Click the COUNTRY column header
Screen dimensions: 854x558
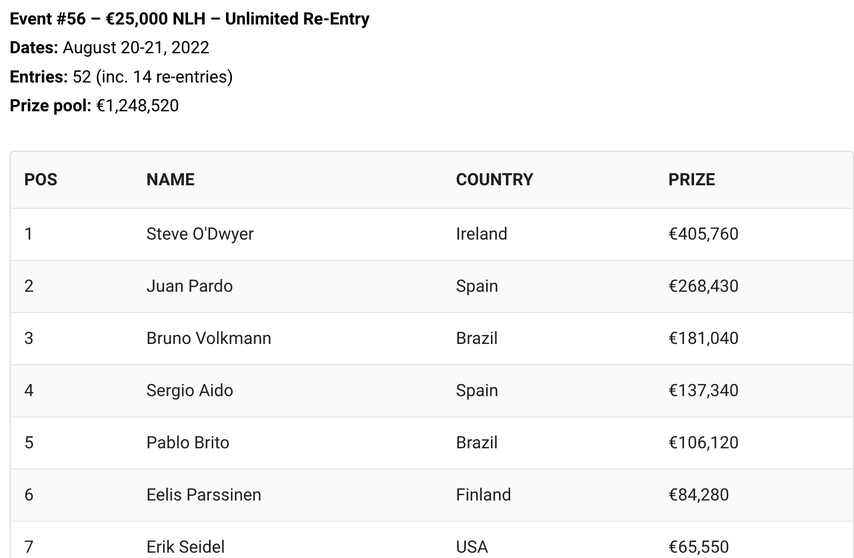495,180
